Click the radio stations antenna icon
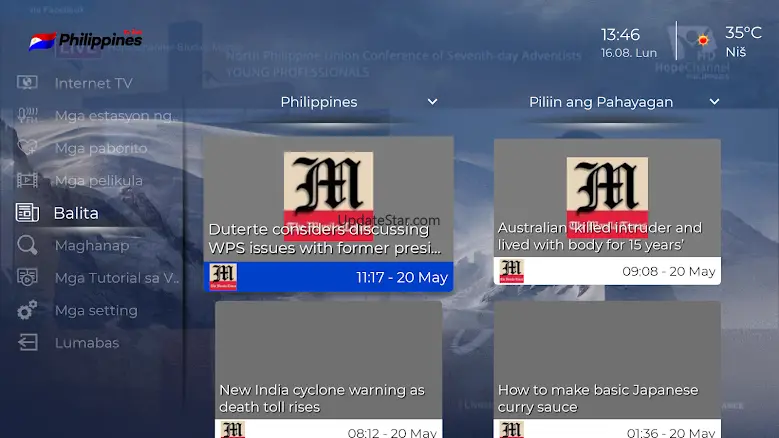This screenshot has width=779, height=438. pyautogui.click(x=27, y=115)
